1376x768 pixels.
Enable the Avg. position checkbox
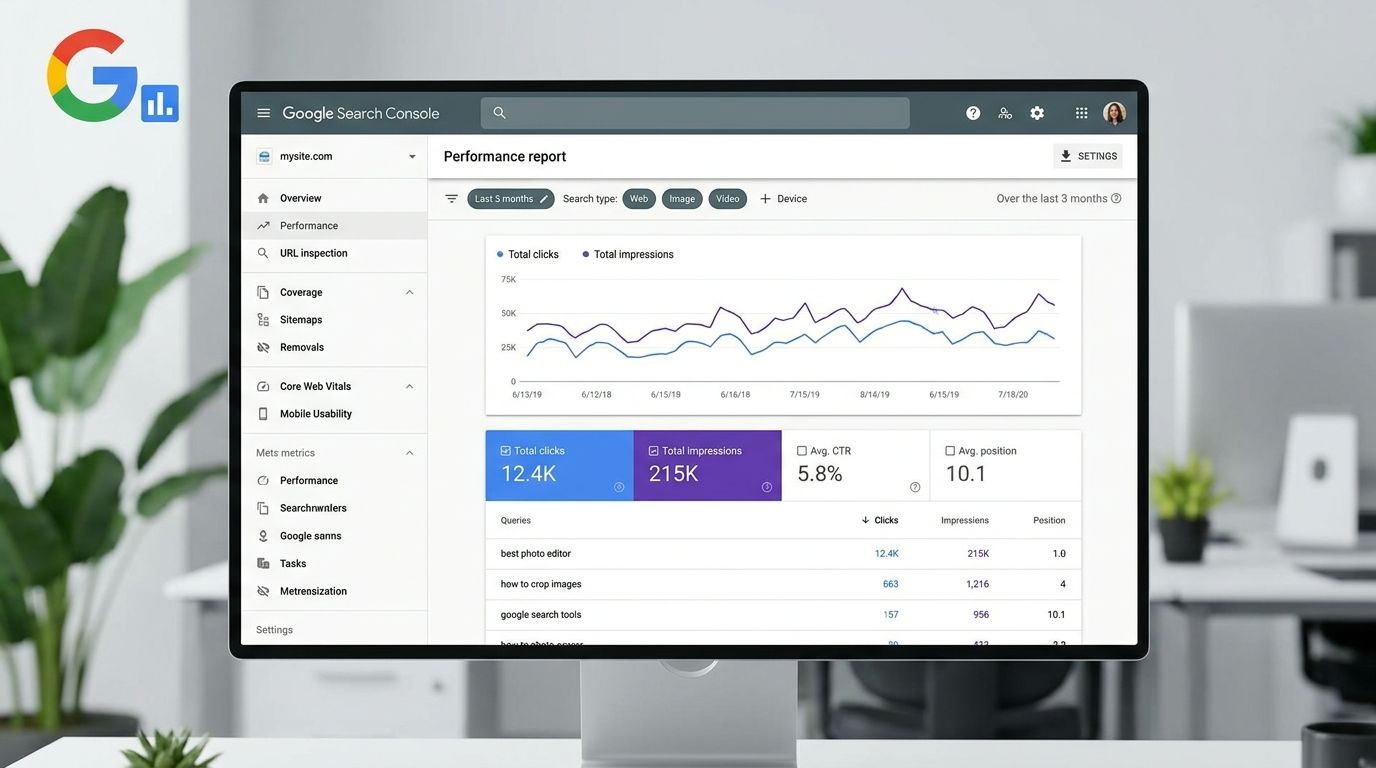950,451
